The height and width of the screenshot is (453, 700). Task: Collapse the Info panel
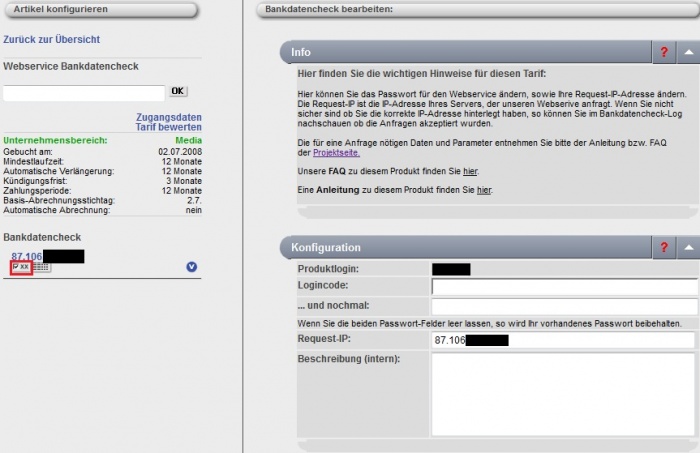(x=688, y=52)
